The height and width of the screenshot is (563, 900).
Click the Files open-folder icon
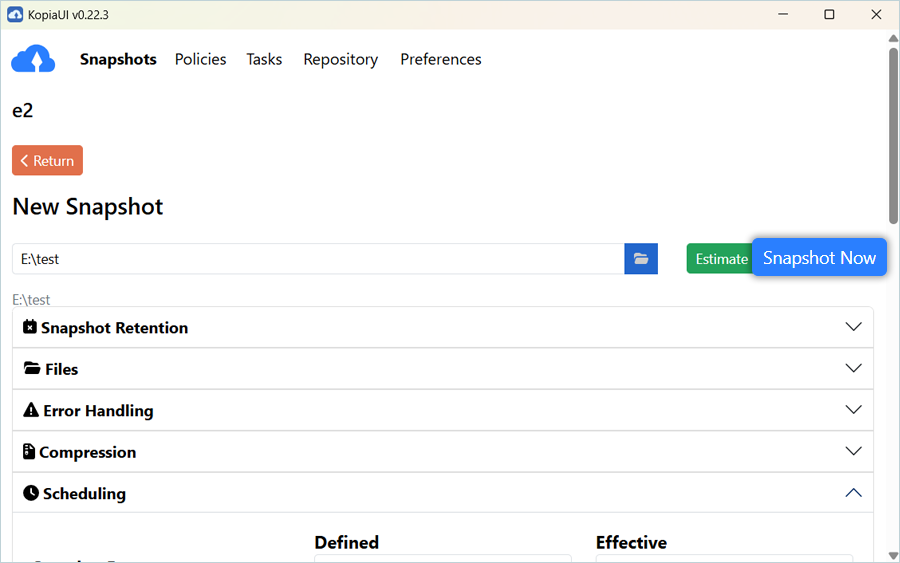(32, 369)
